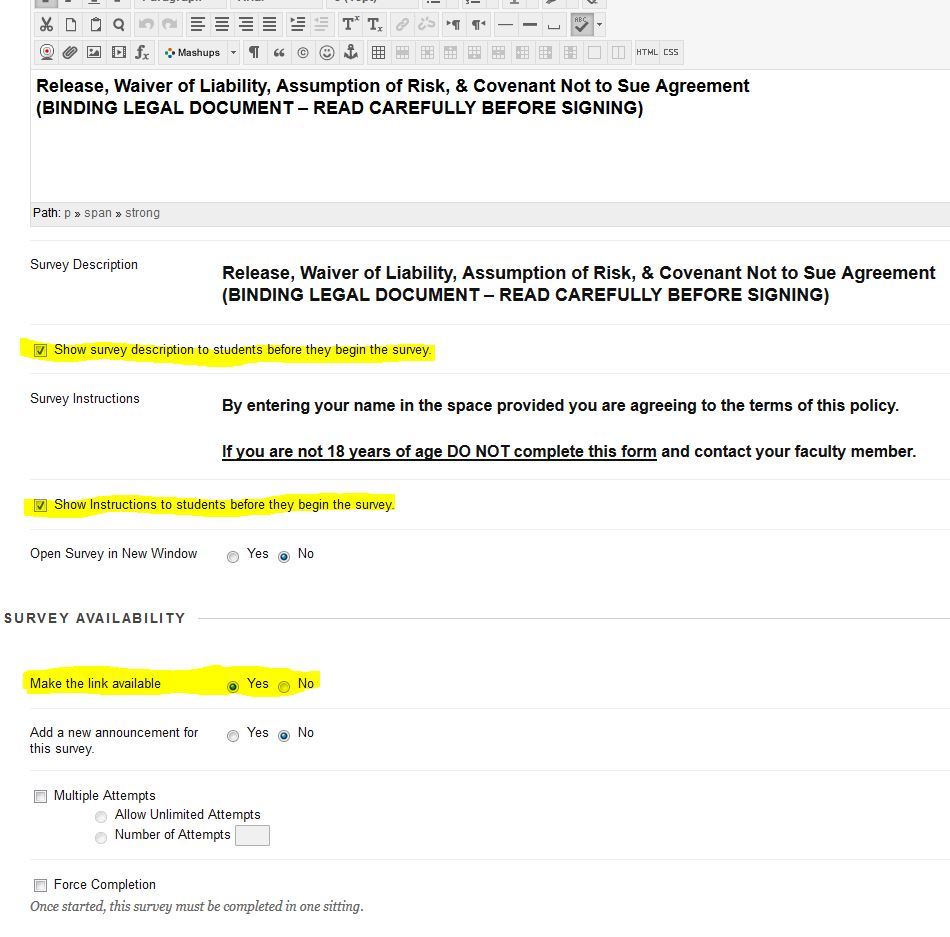Tick the Force Completion checkbox
Screen dimensions: 950x937
(x=41, y=886)
